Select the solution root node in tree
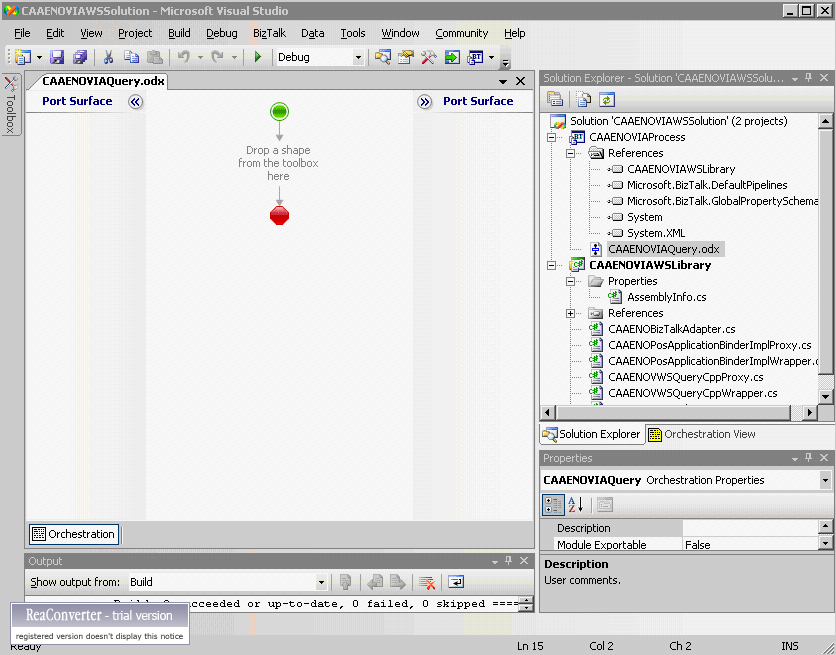This screenshot has width=836, height=655. coord(678,121)
